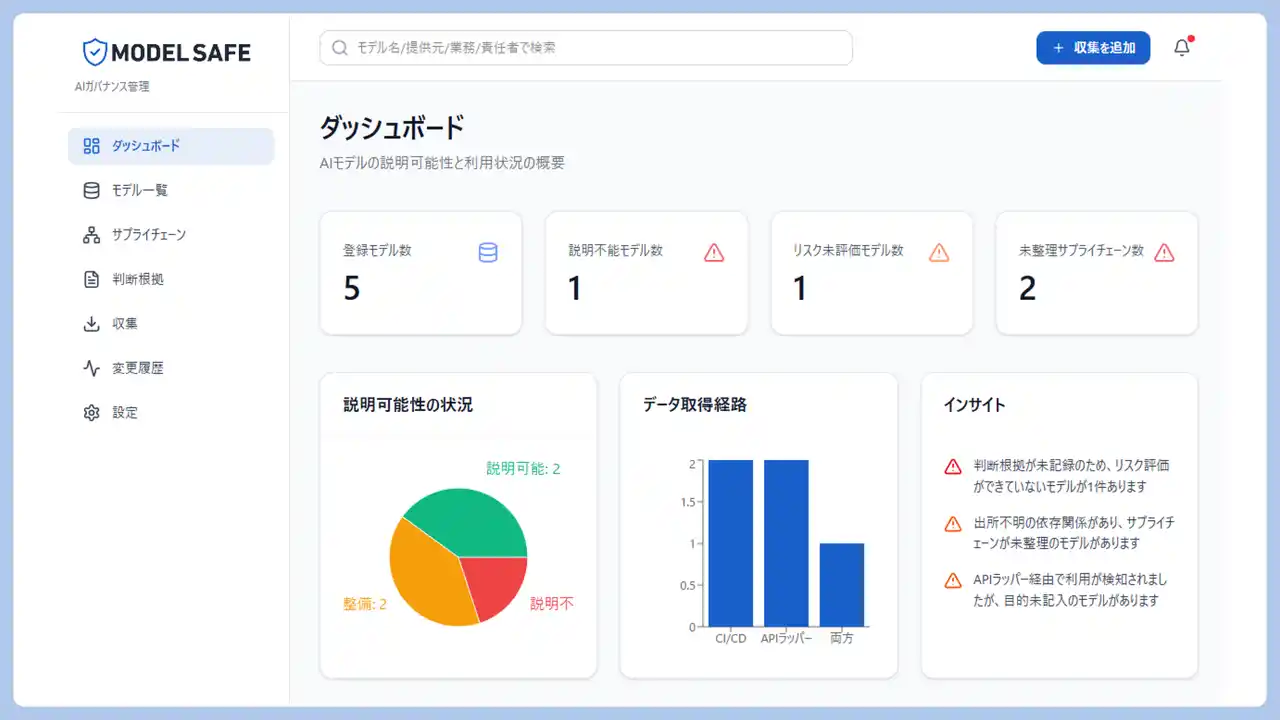Click the CI/CD bar in chart

click(x=730, y=543)
